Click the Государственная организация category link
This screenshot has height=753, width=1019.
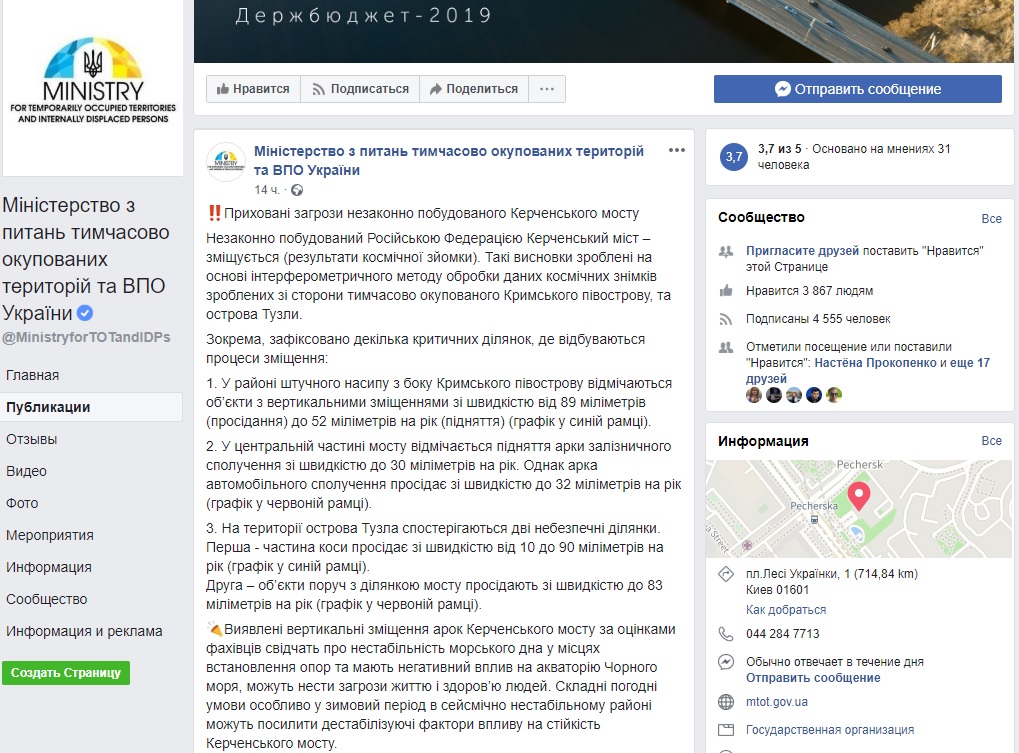tap(830, 730)
